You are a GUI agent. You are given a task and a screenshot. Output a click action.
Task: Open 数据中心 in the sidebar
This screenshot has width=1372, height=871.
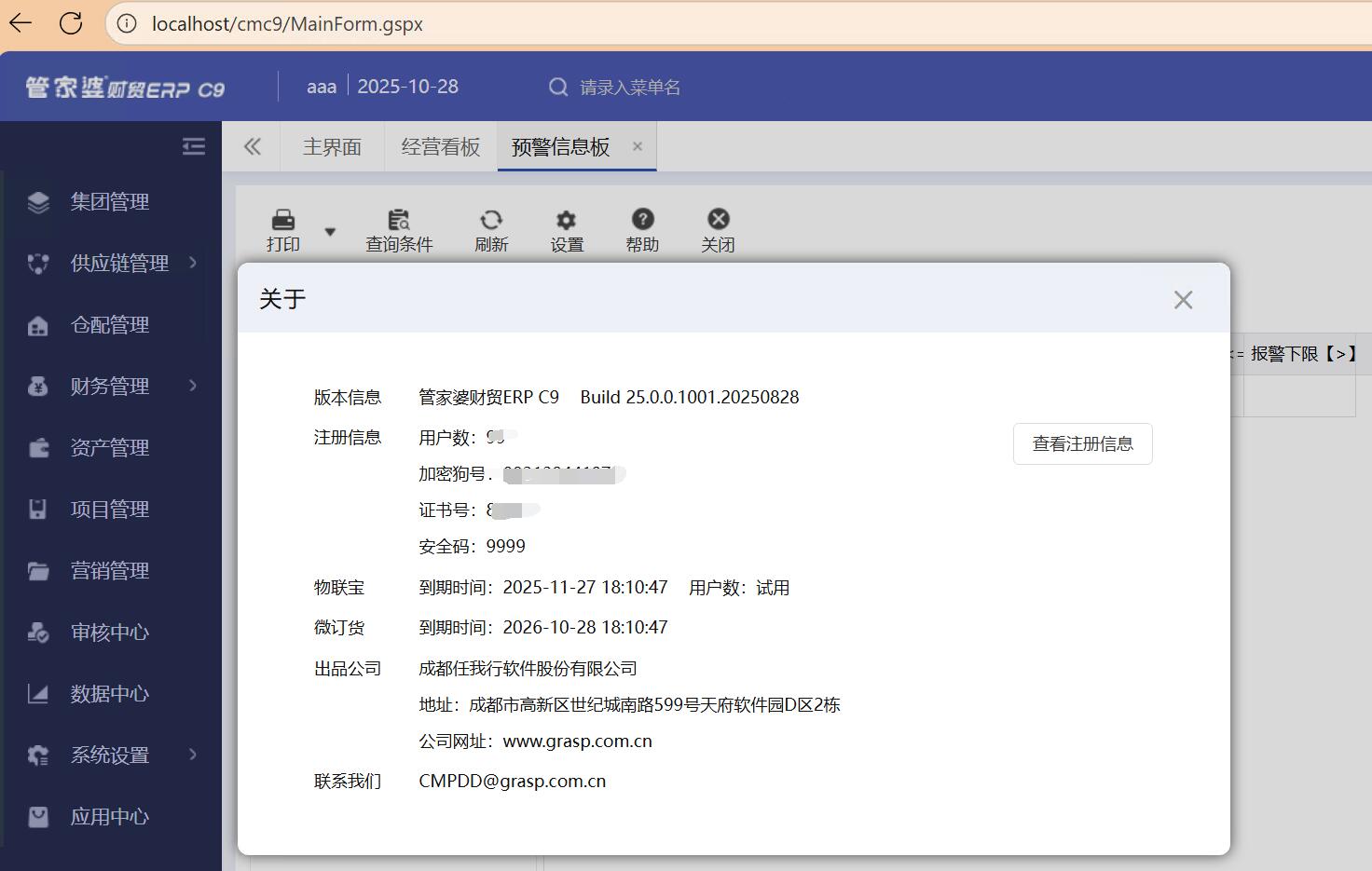tap(110, 694)
